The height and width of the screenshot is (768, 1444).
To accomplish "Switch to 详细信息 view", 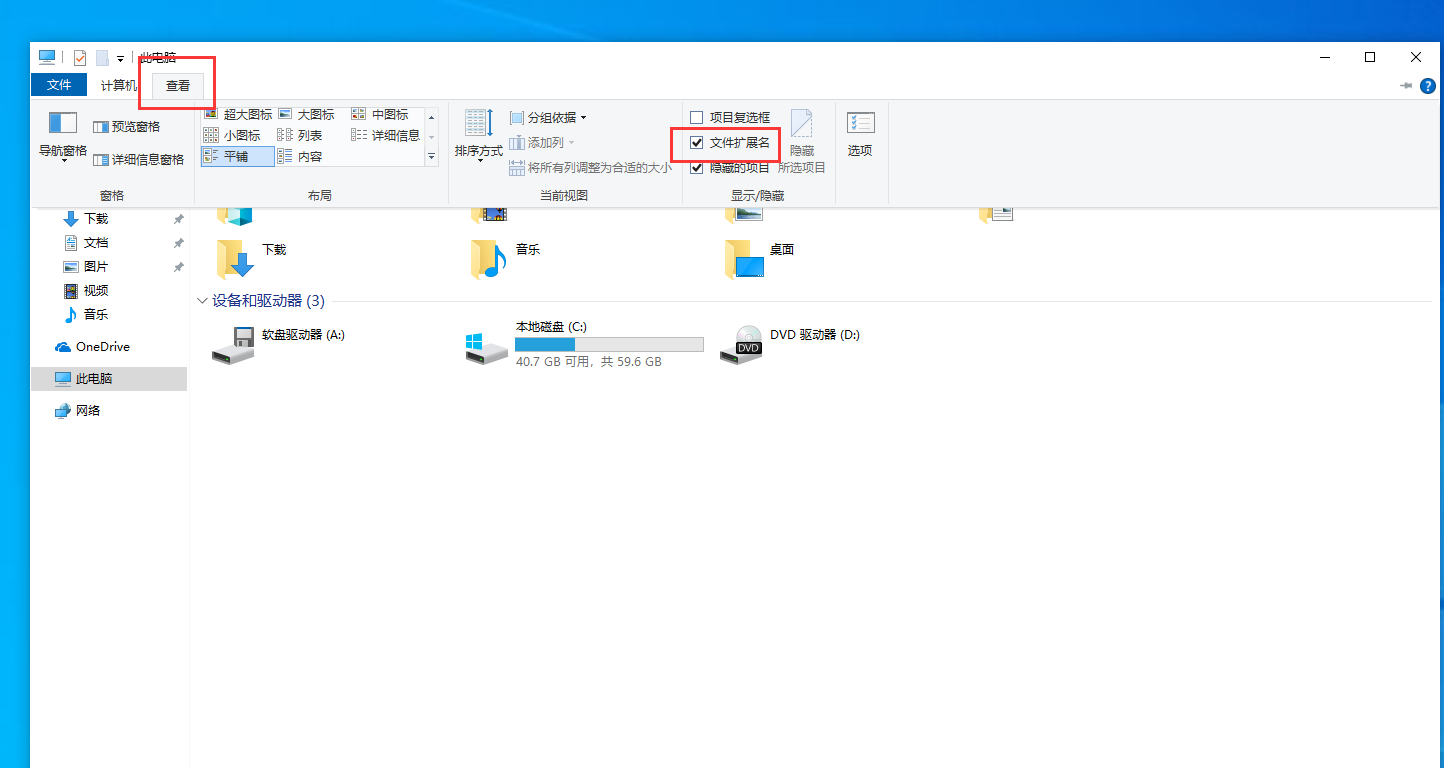I will [x=384, y=134].
